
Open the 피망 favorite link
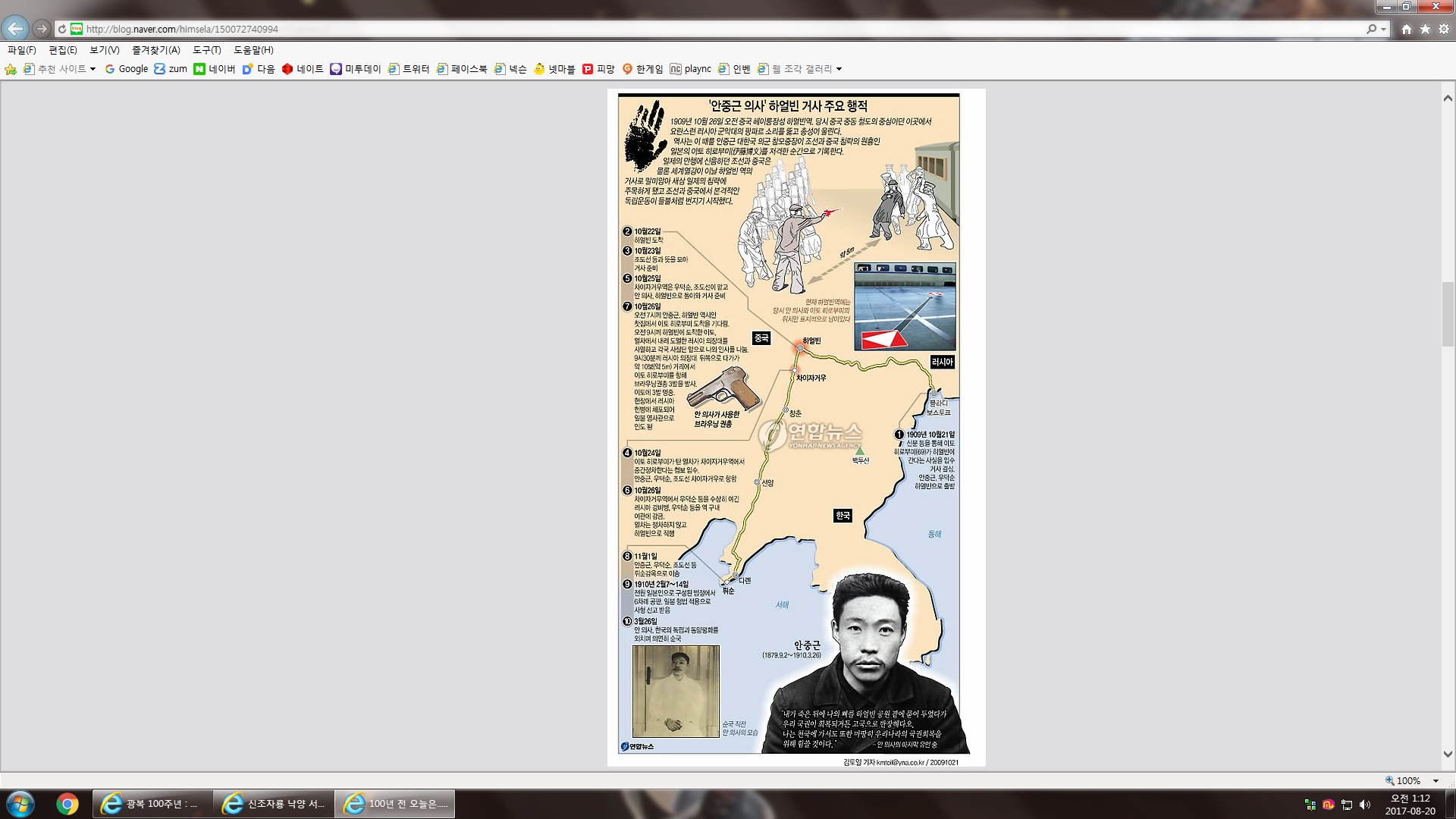[598, 69]
